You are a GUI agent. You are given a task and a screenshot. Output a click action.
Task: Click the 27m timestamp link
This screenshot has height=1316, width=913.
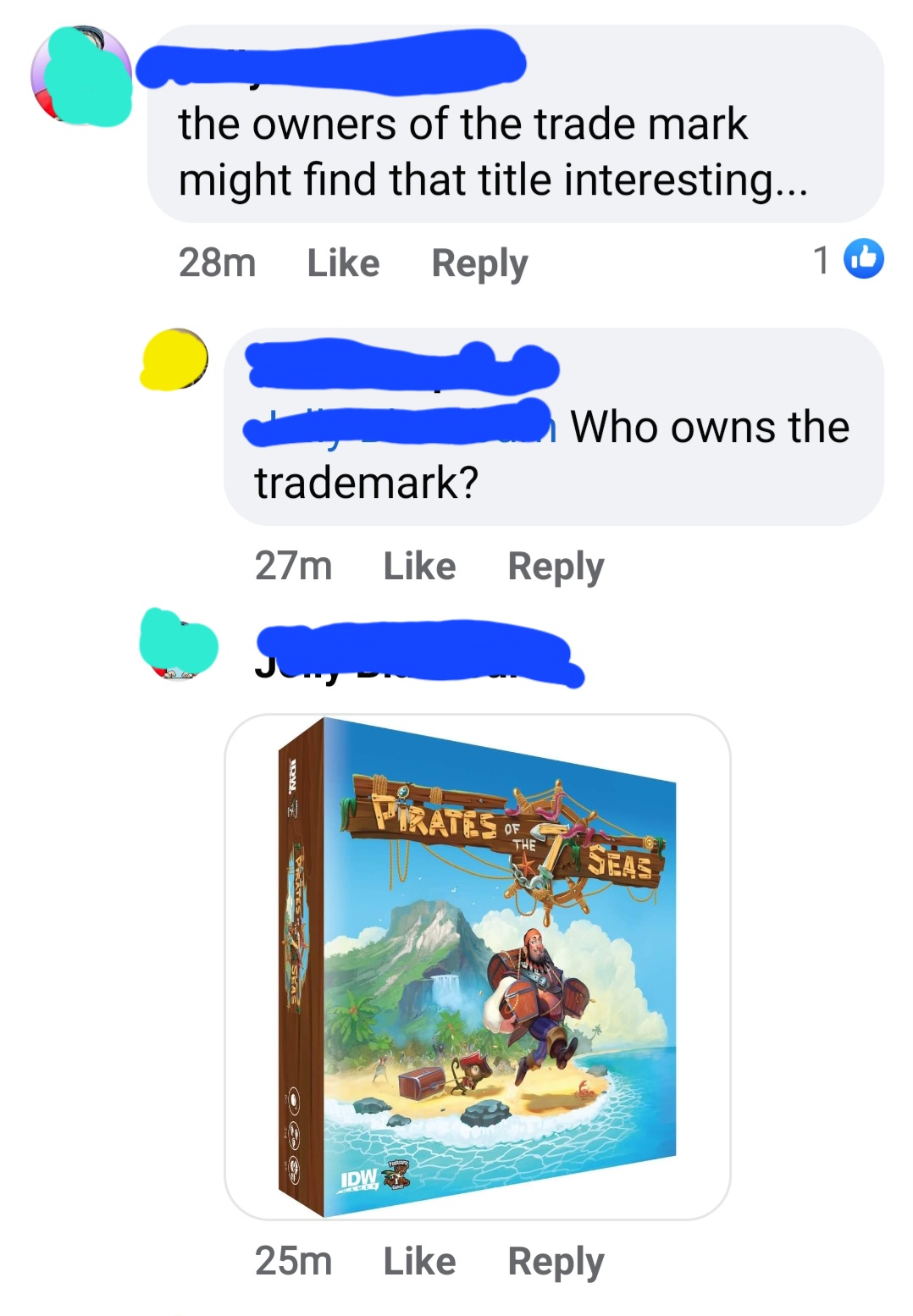(x=293, y=565)
